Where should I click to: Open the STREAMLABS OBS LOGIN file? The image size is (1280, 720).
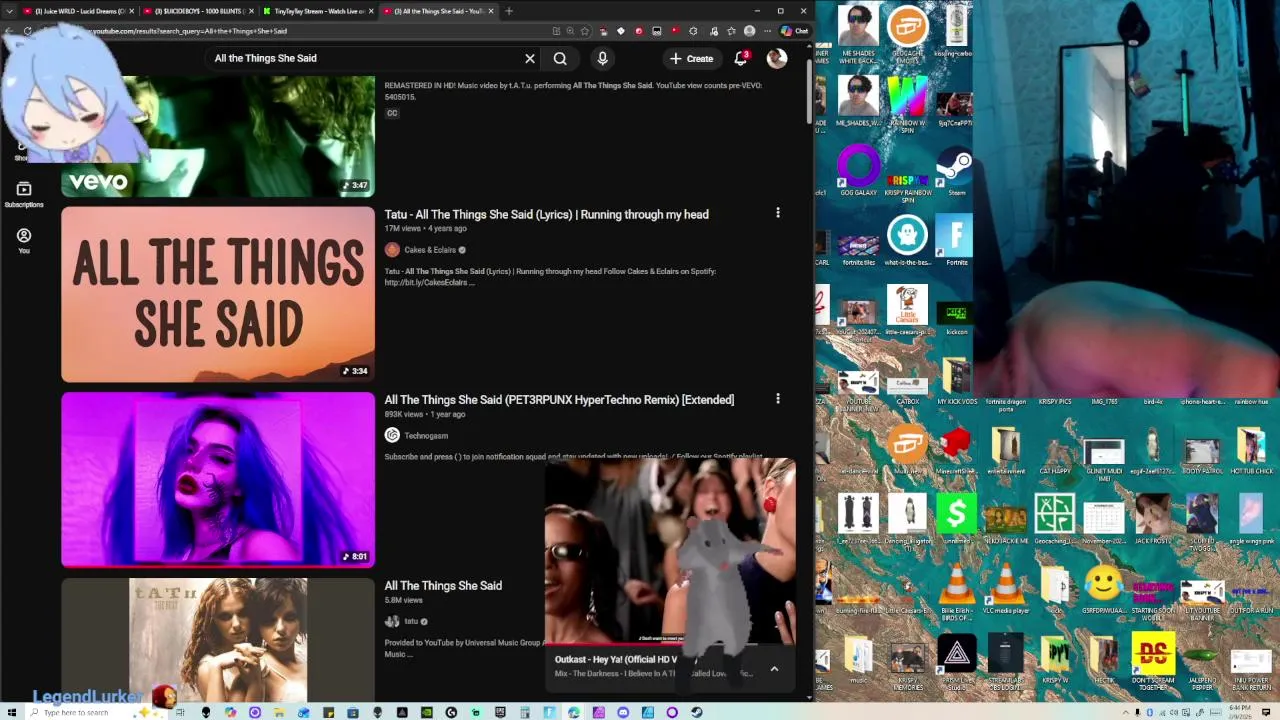coord(1006,663)
